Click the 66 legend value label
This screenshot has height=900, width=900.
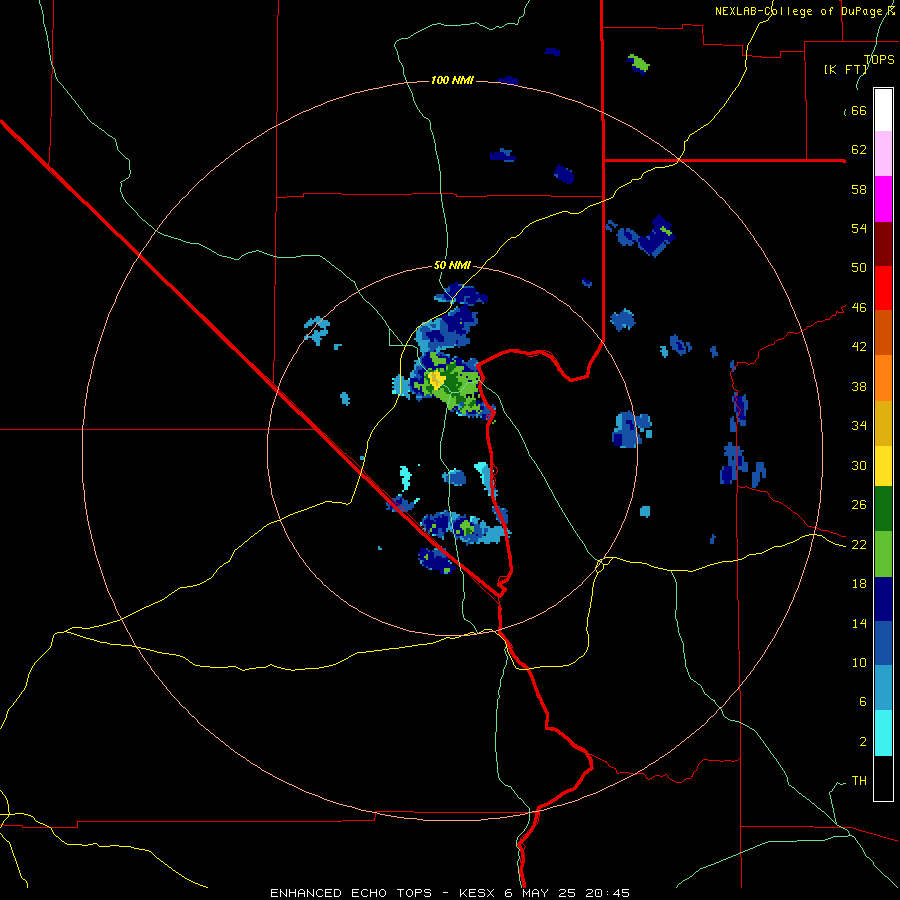tap(859, 111)
